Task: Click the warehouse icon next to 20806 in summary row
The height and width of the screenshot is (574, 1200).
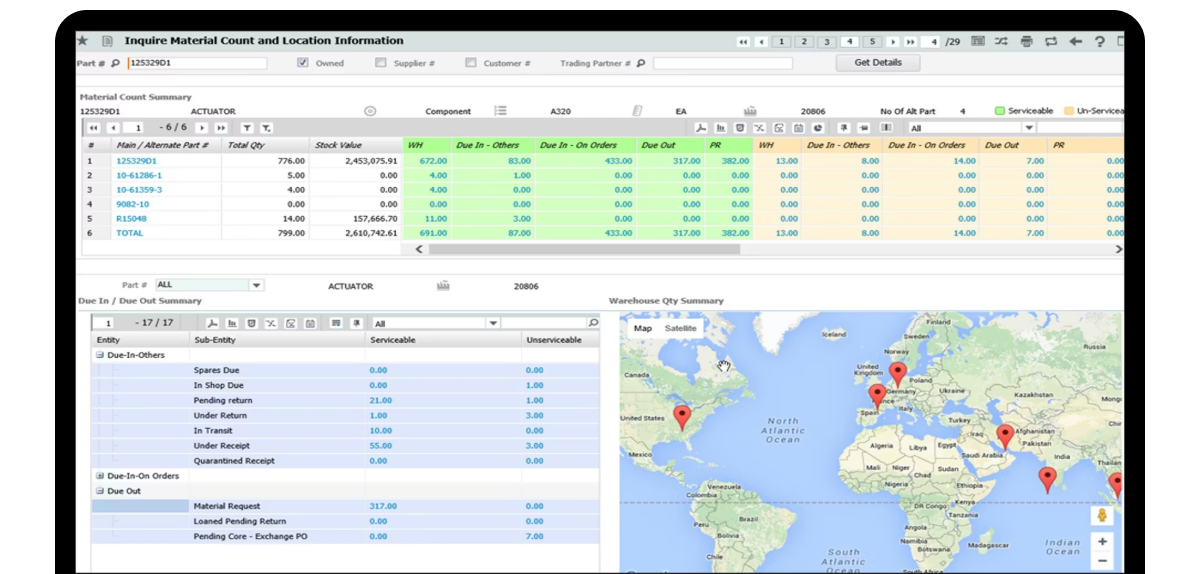Action: tap(750, 111)
